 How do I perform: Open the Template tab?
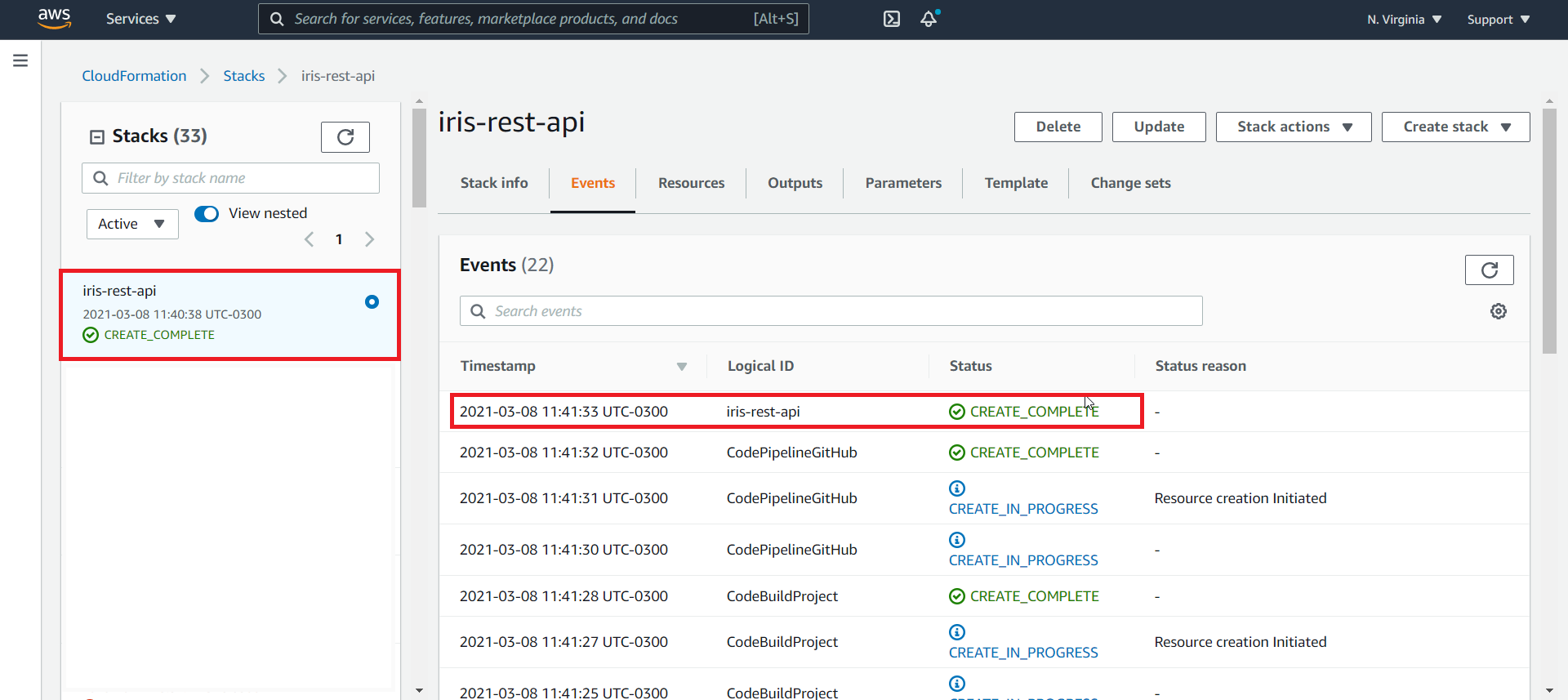tap(1015, 183)
